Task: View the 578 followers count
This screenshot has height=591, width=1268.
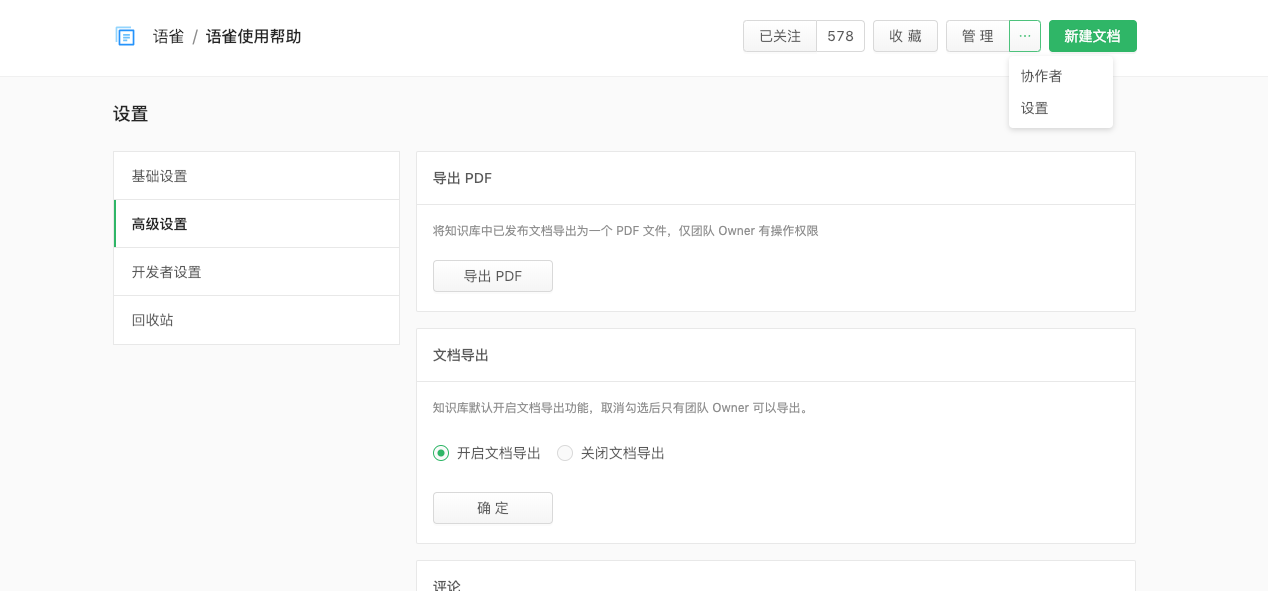Action: click(840, 36)
